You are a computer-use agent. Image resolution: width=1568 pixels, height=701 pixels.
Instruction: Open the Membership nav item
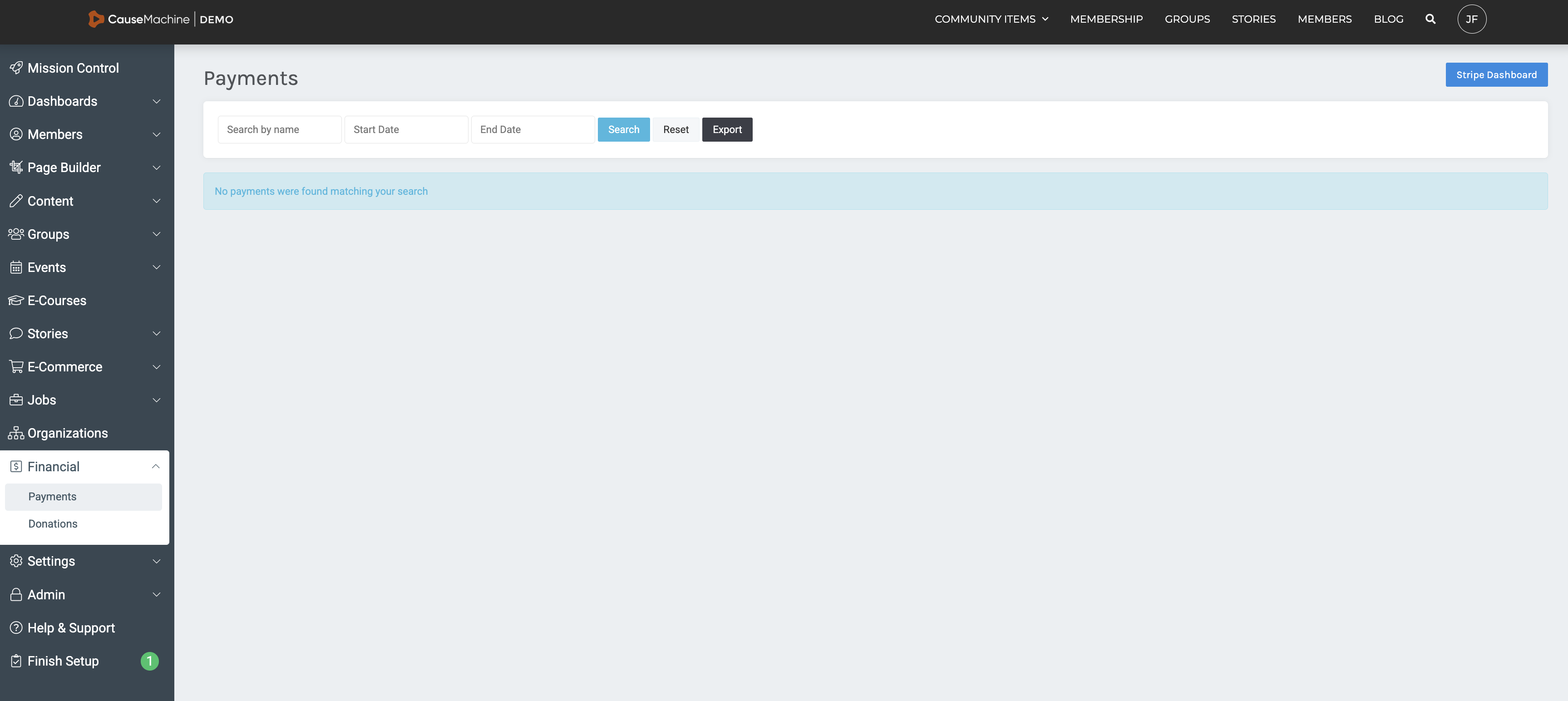click(1106, 19)
